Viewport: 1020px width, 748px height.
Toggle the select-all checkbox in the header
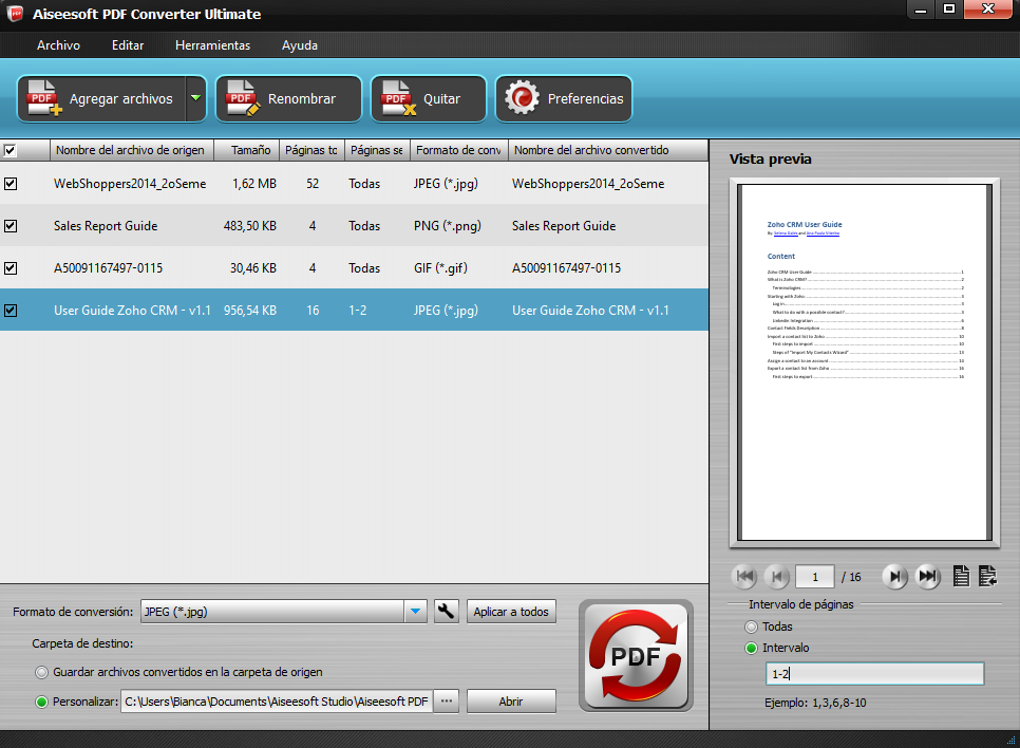(x=11, y=149)
